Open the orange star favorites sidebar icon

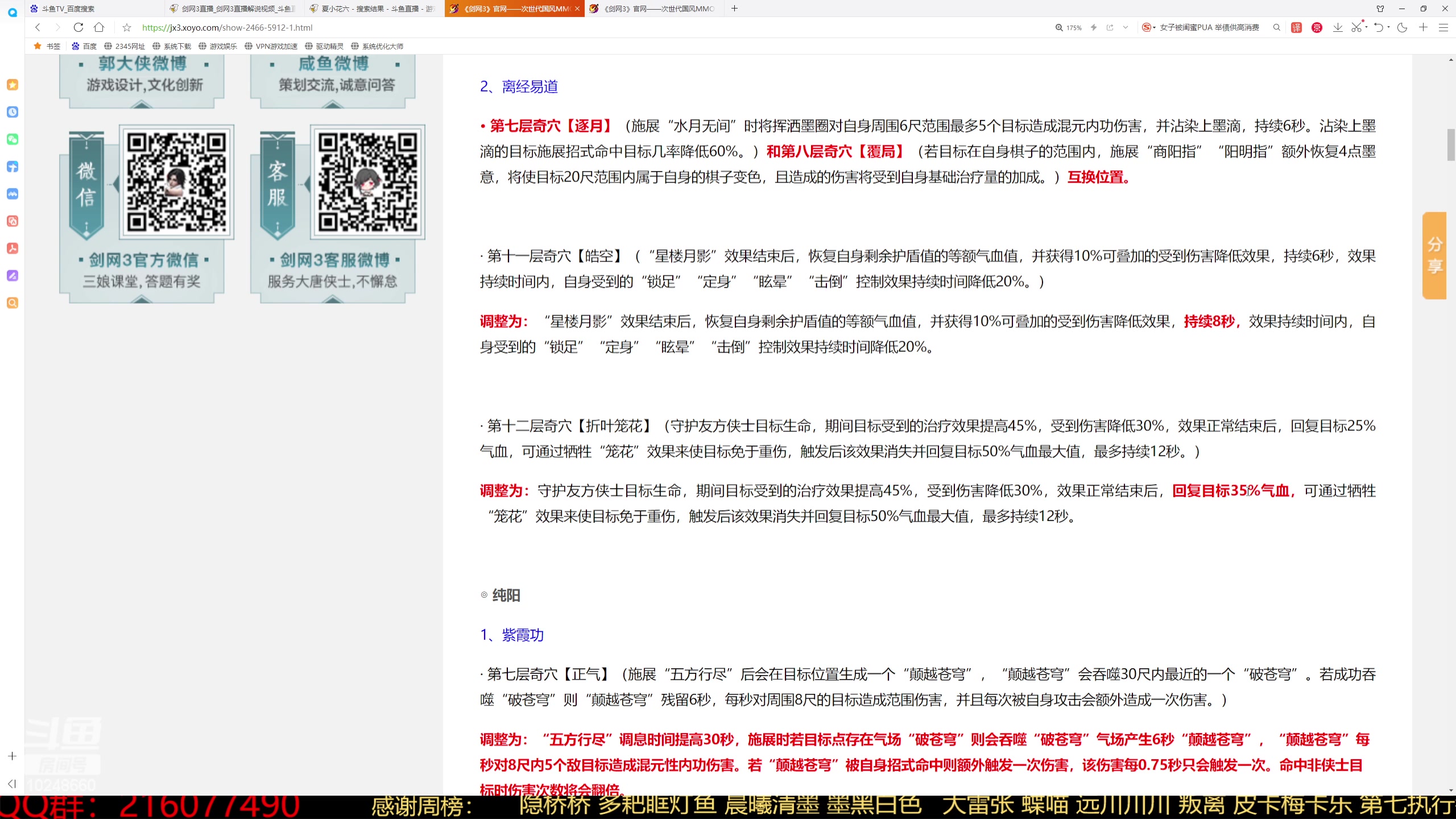click(13, 85)
